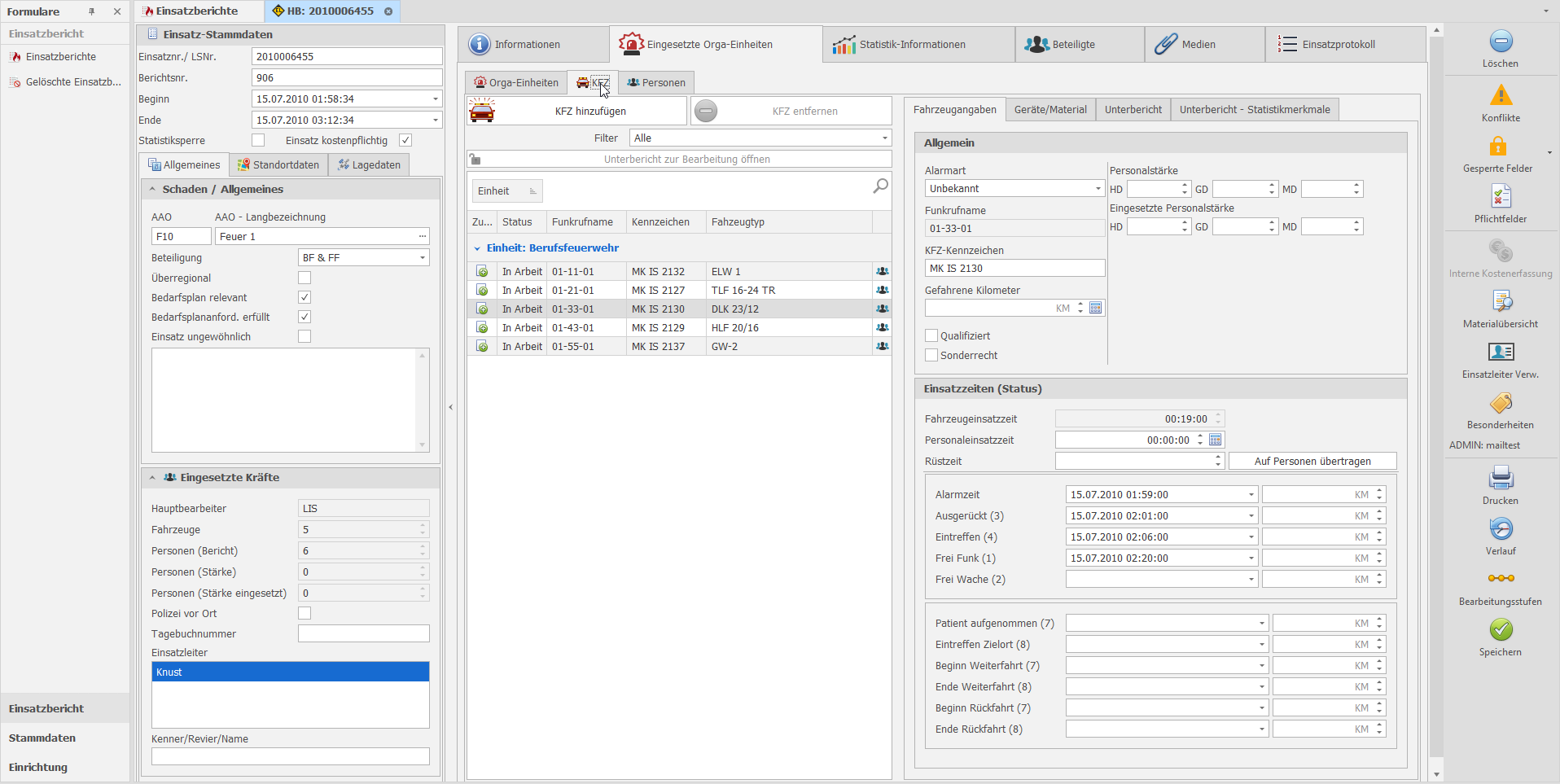
Task: Click the KFZ-Kennzeichen input field
Action: tap(1014, 269)
